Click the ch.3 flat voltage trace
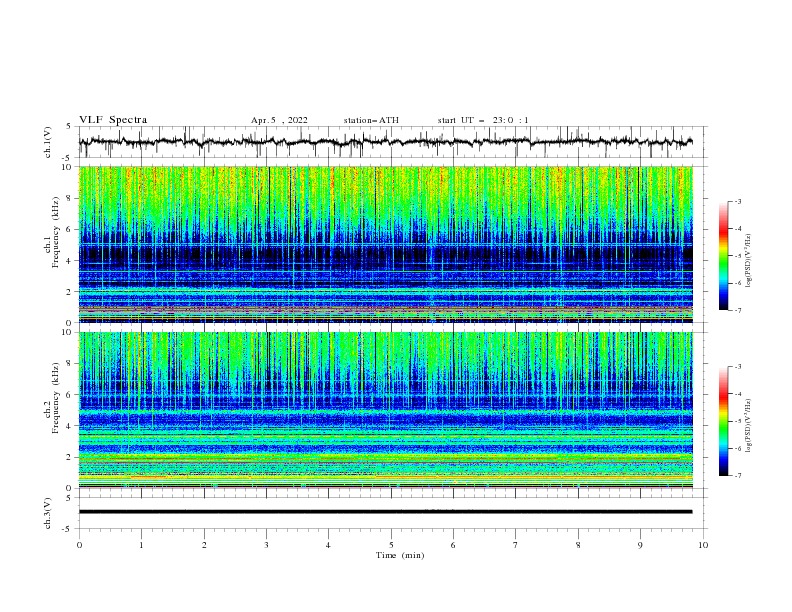 pos(386,512)
